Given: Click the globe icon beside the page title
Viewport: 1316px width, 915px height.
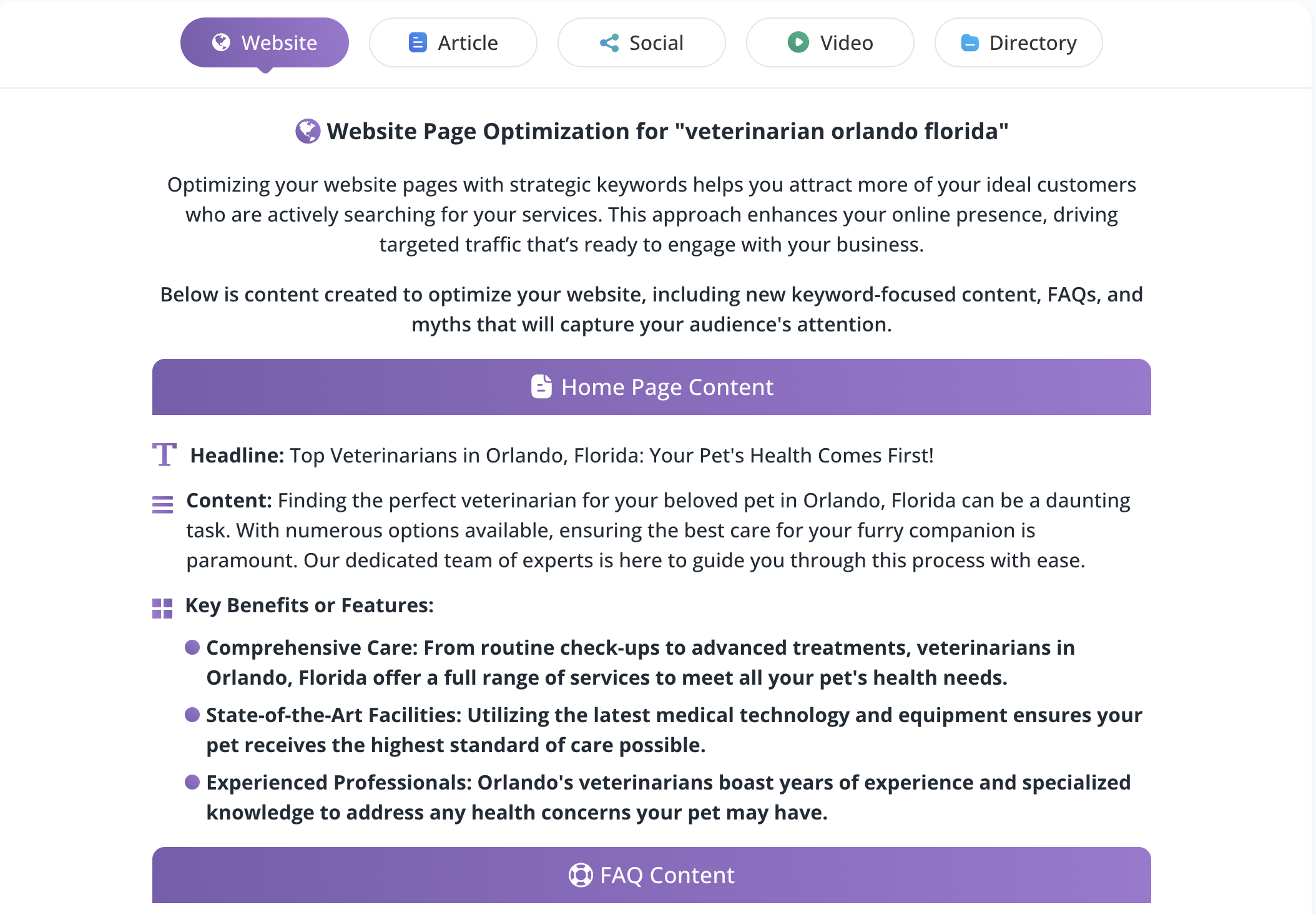Looking at the screenshot, I should [x=308, y=131].
